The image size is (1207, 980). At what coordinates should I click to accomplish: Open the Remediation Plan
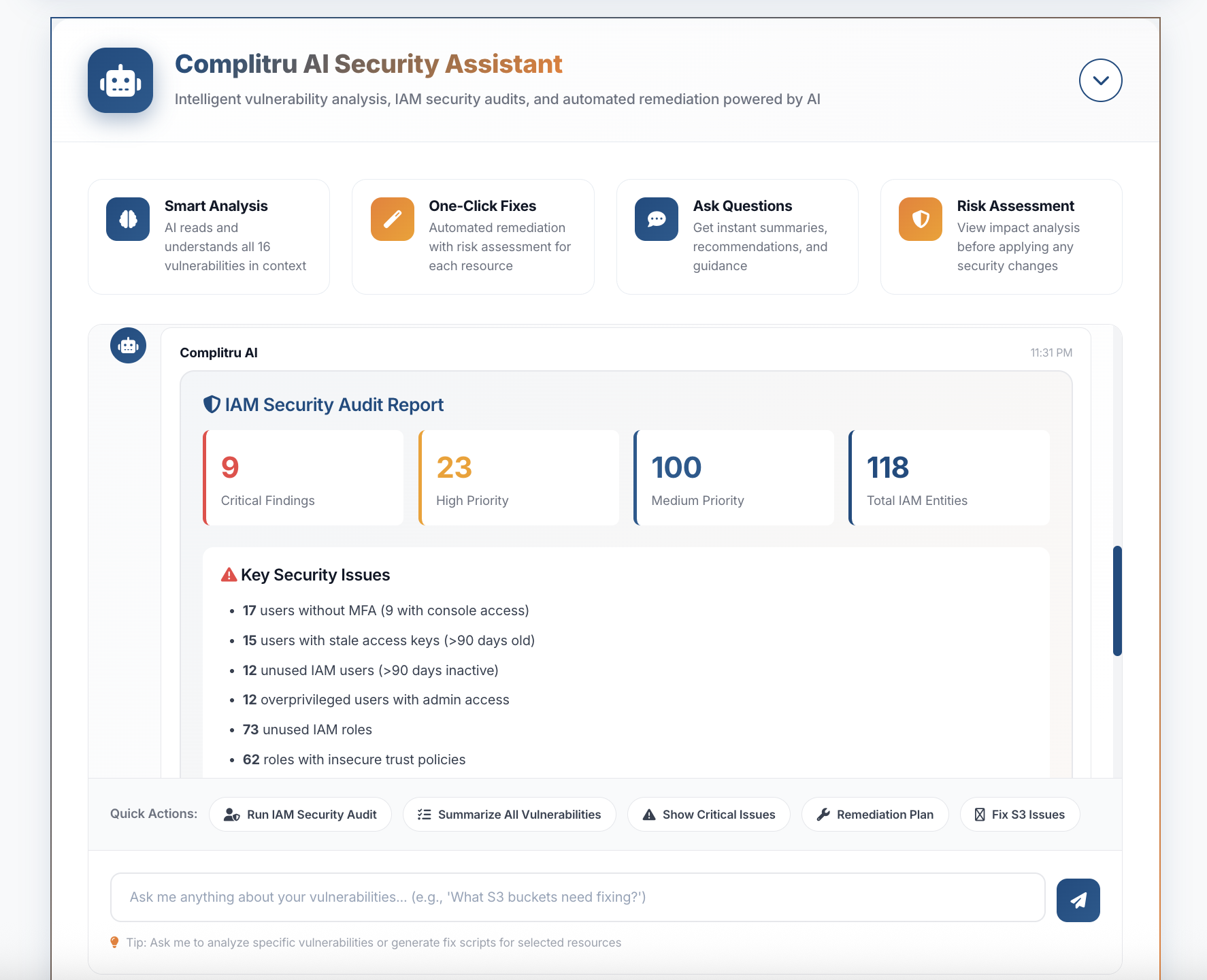click(875, 814)
